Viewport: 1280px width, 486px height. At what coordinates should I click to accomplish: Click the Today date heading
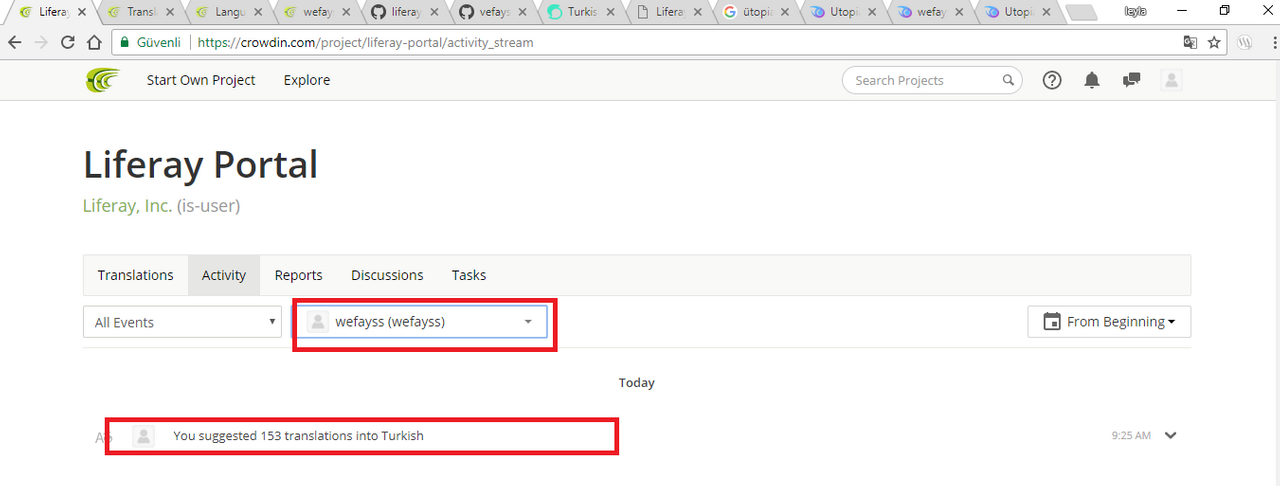tap(637, 383)
